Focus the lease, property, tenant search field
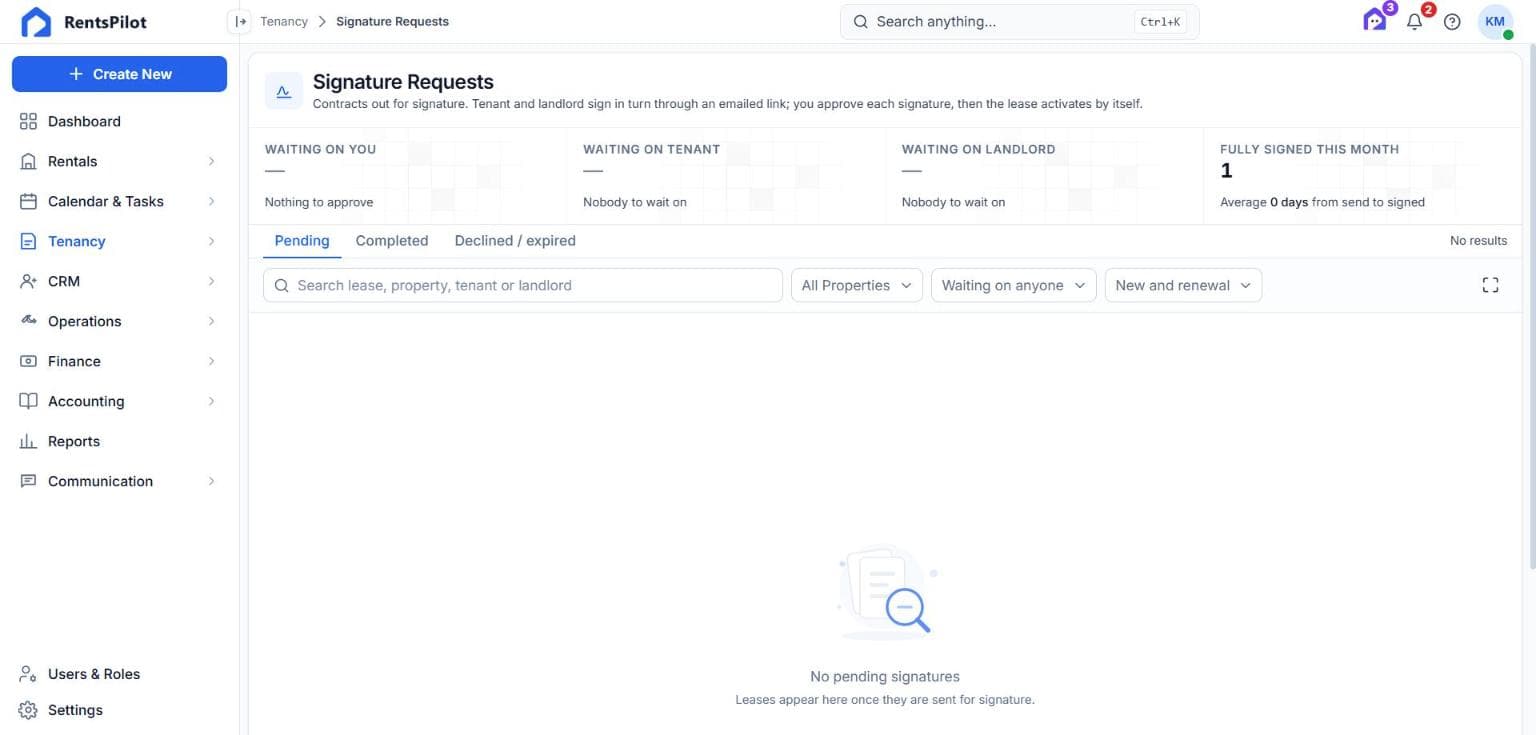 523,285
